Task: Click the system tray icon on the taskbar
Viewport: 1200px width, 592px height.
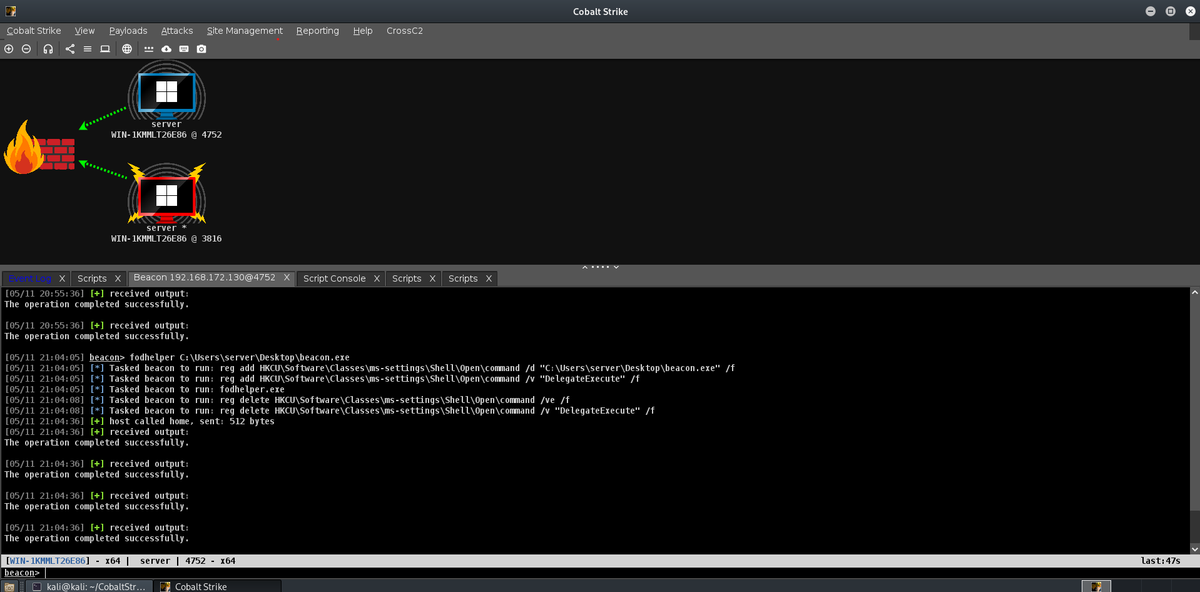Action: [x=1096, y=586]
